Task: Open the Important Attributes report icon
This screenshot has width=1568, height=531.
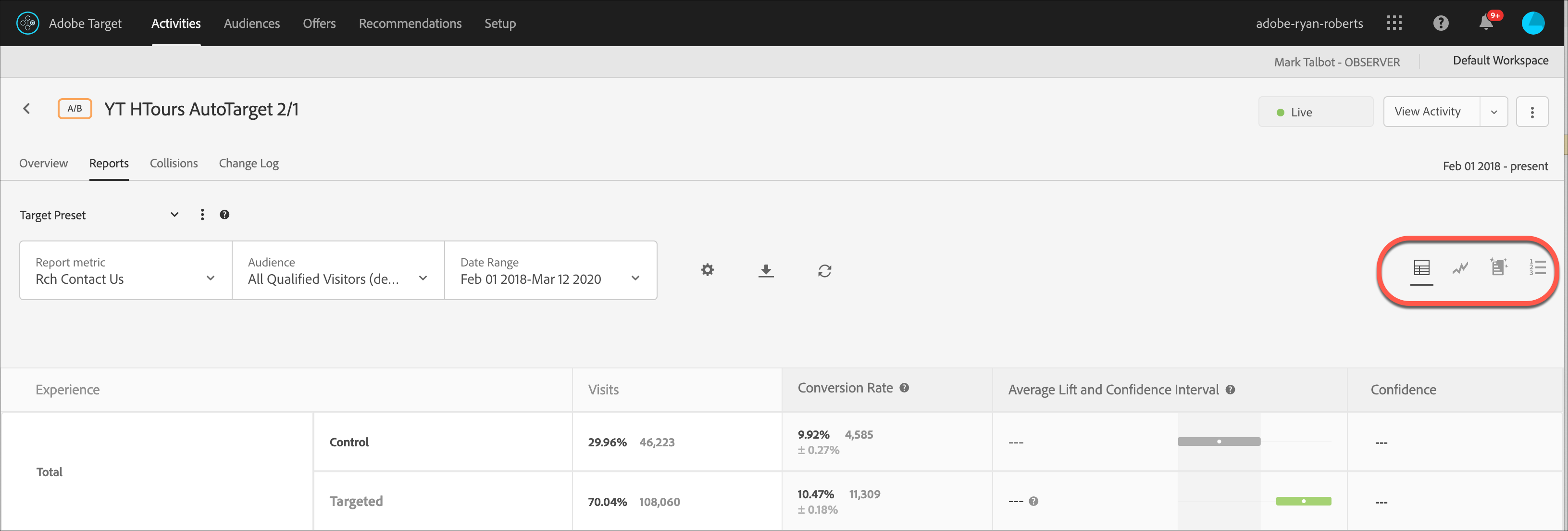Action: (x=1498, y=267)
